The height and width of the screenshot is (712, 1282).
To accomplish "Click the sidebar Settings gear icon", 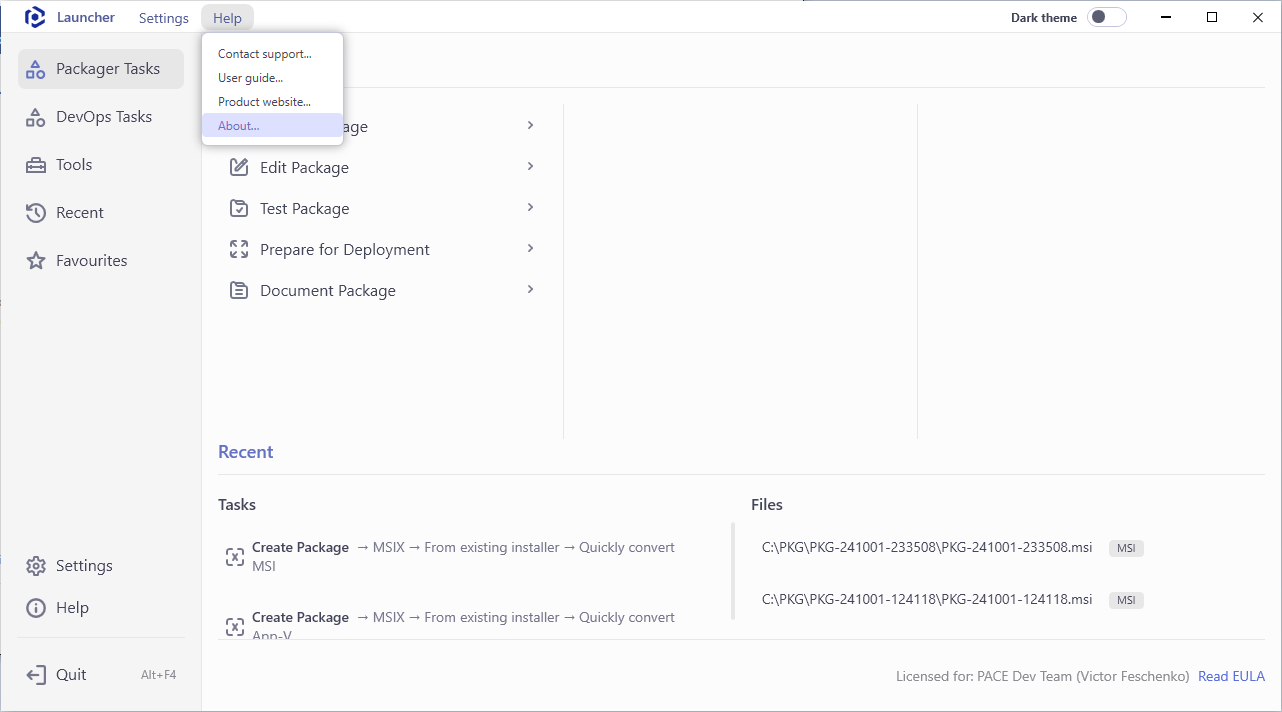I will pos(36,566).
